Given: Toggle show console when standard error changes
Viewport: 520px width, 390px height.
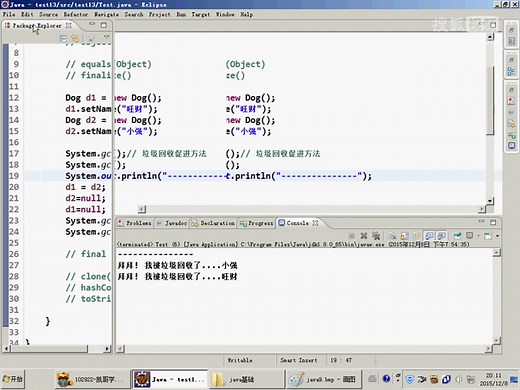Looking at the screenshot, I should (x=441, y=236).
